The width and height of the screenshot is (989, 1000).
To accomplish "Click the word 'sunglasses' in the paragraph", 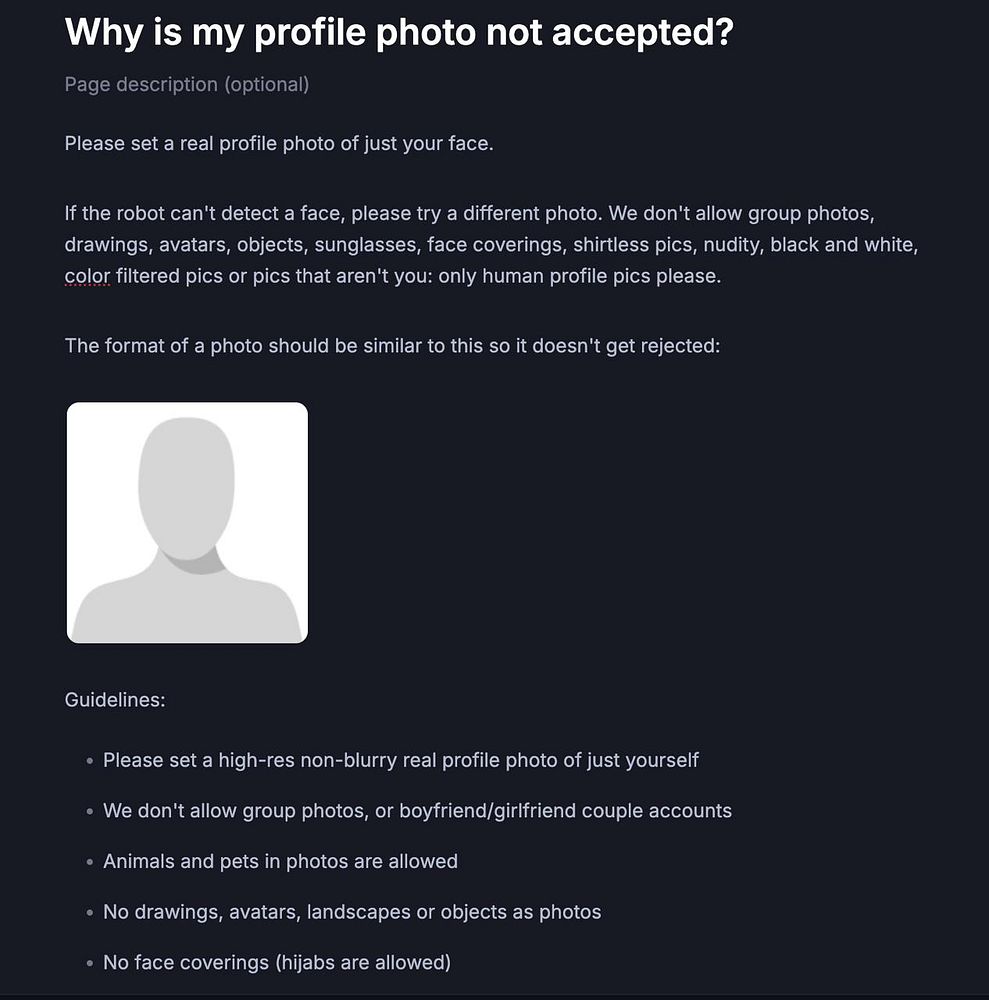I will (x=365, y=244).
